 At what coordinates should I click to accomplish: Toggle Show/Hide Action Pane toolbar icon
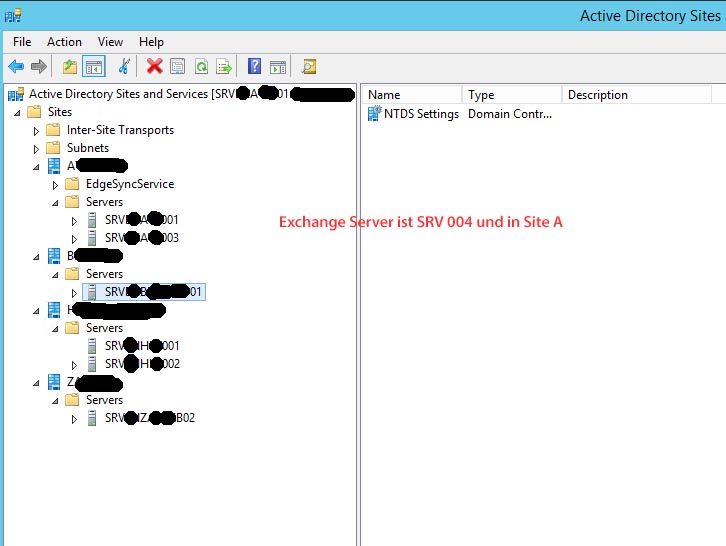click(x=278, y=67)
